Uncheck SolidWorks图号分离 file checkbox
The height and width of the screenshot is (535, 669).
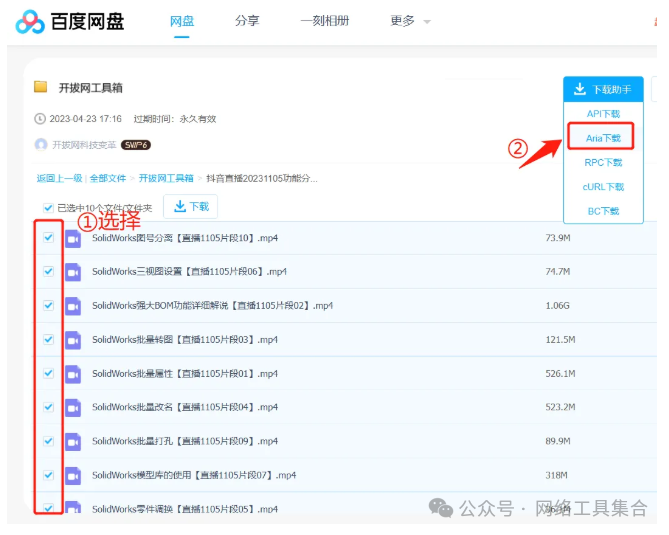(x=49, y=238)
